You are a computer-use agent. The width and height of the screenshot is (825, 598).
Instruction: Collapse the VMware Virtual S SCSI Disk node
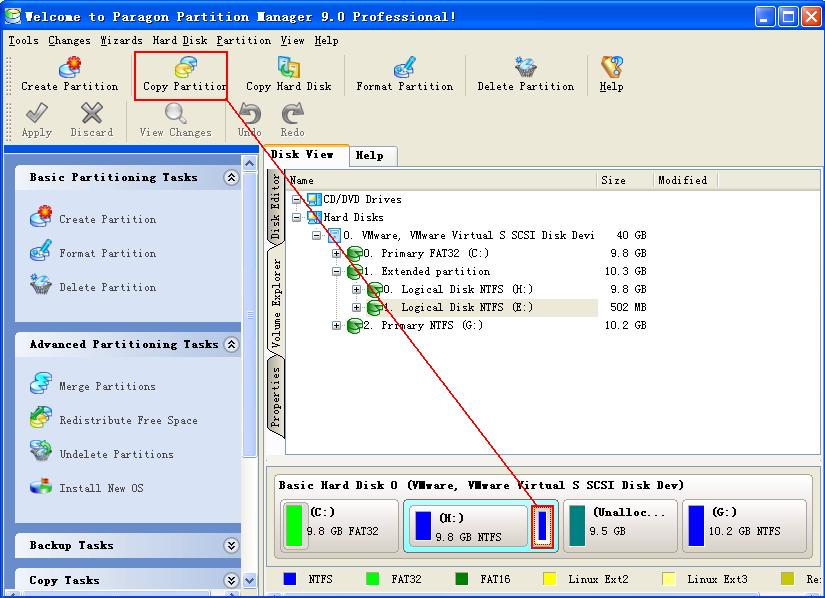click(x=316, y=235)
